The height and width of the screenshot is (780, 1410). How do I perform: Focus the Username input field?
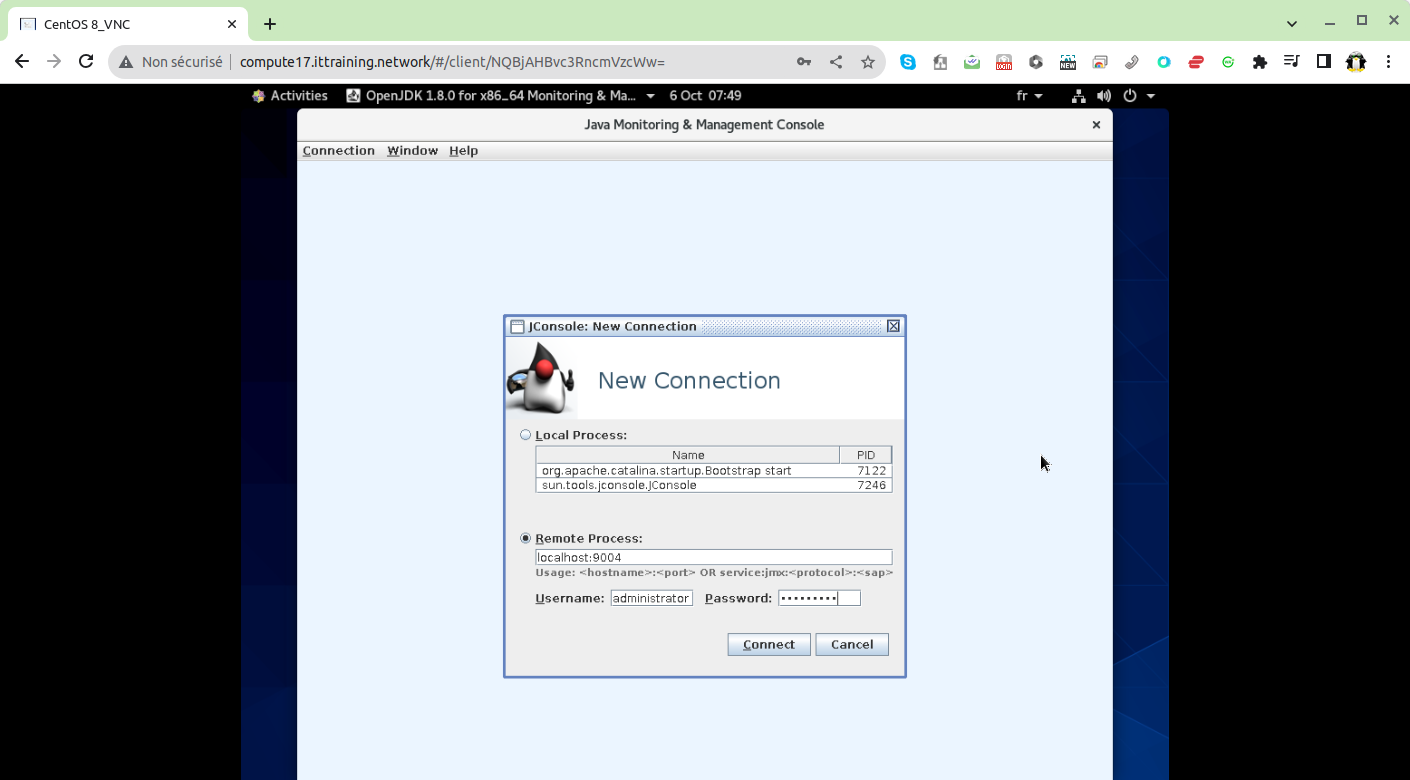(652, 598)
